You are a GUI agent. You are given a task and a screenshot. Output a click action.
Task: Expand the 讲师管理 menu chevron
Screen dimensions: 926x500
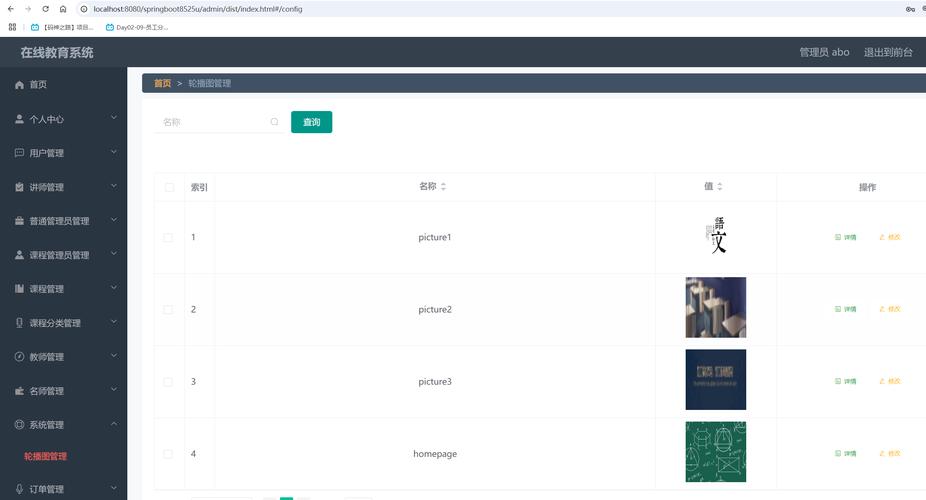114,186
